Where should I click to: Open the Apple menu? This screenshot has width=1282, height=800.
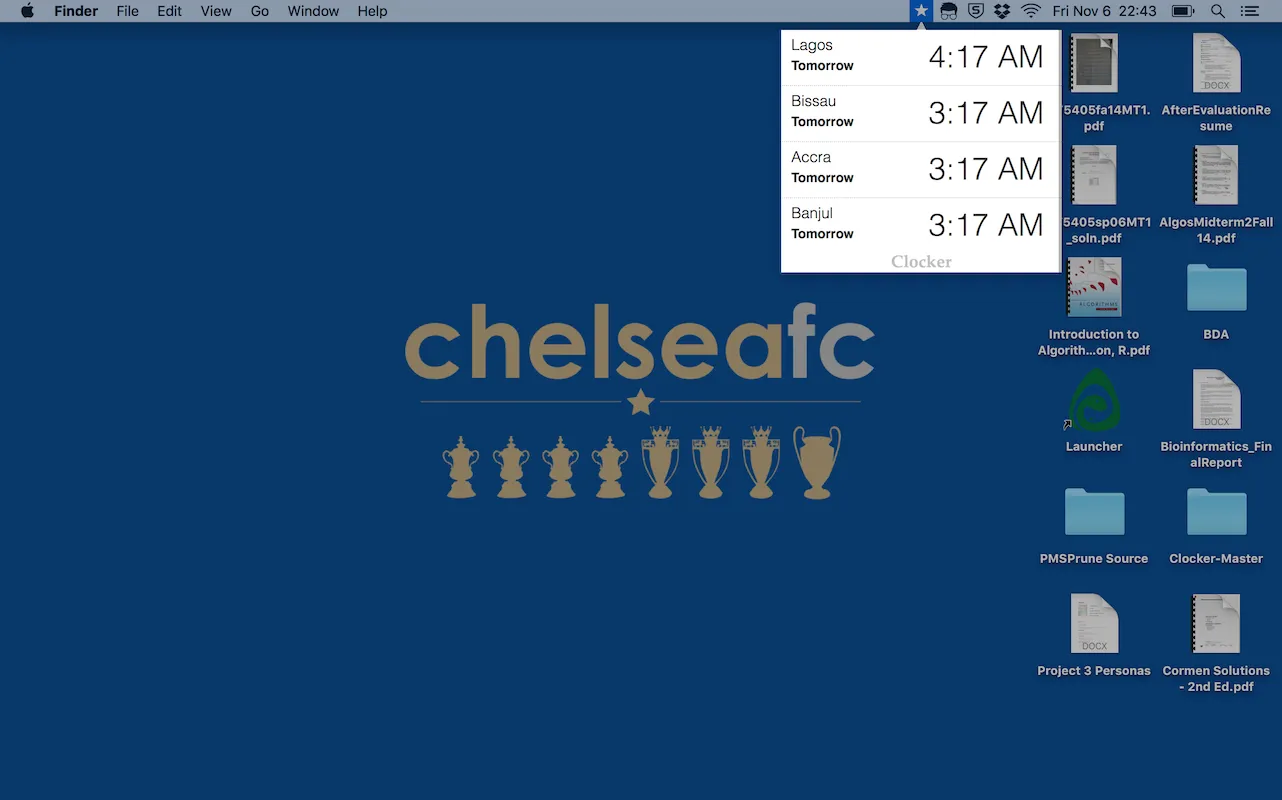coord(28,11)
